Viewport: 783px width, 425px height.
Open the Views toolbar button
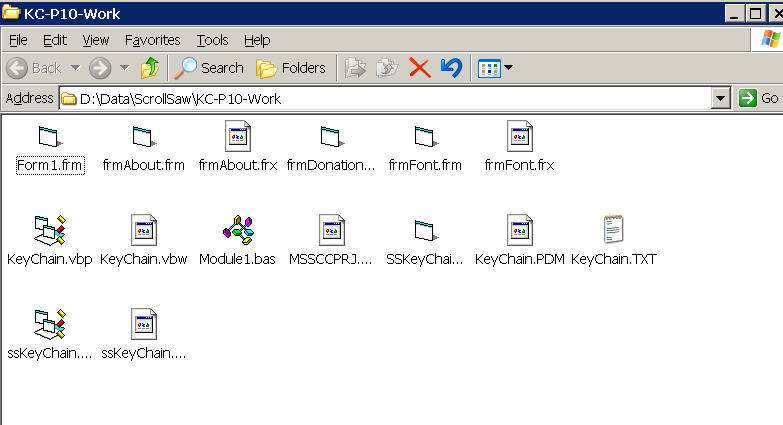click(x=489, y=68)
